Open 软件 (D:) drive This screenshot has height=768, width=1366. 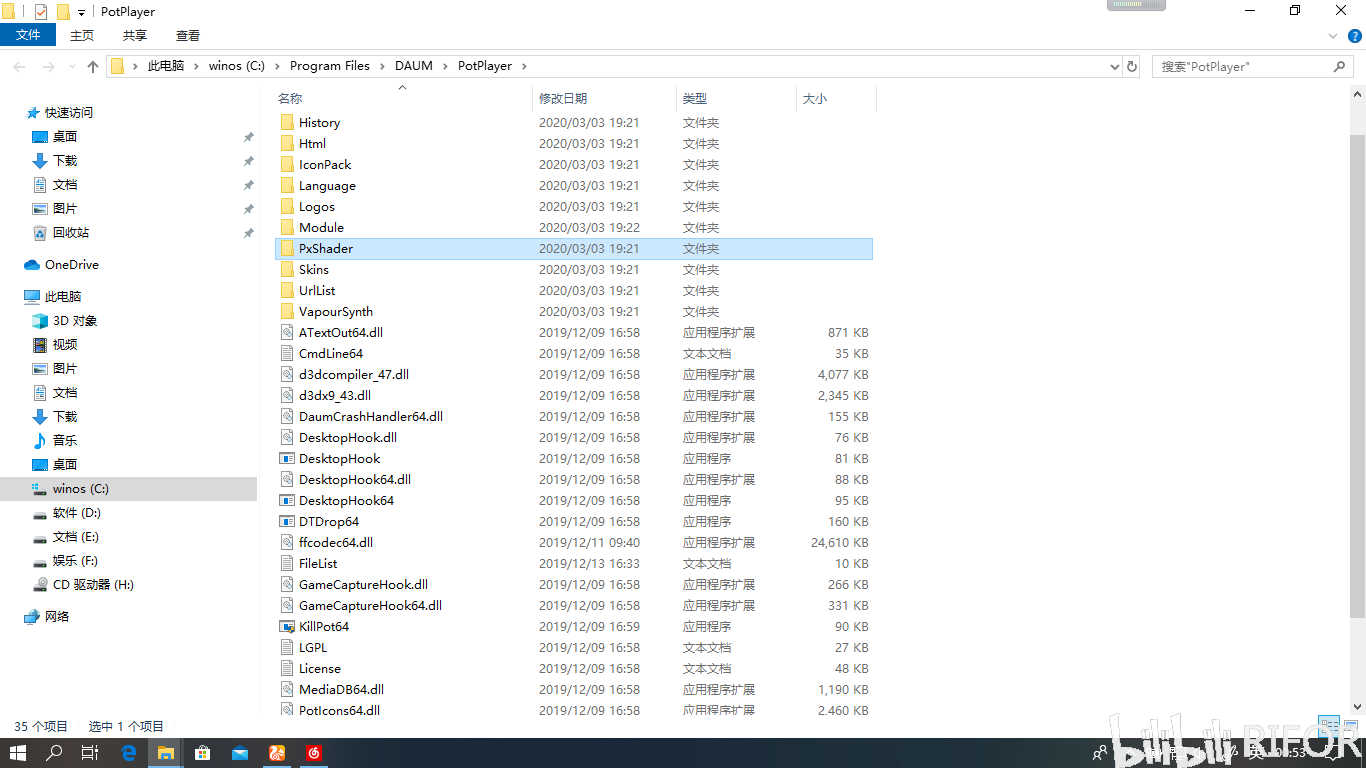[x=67, y=513]
